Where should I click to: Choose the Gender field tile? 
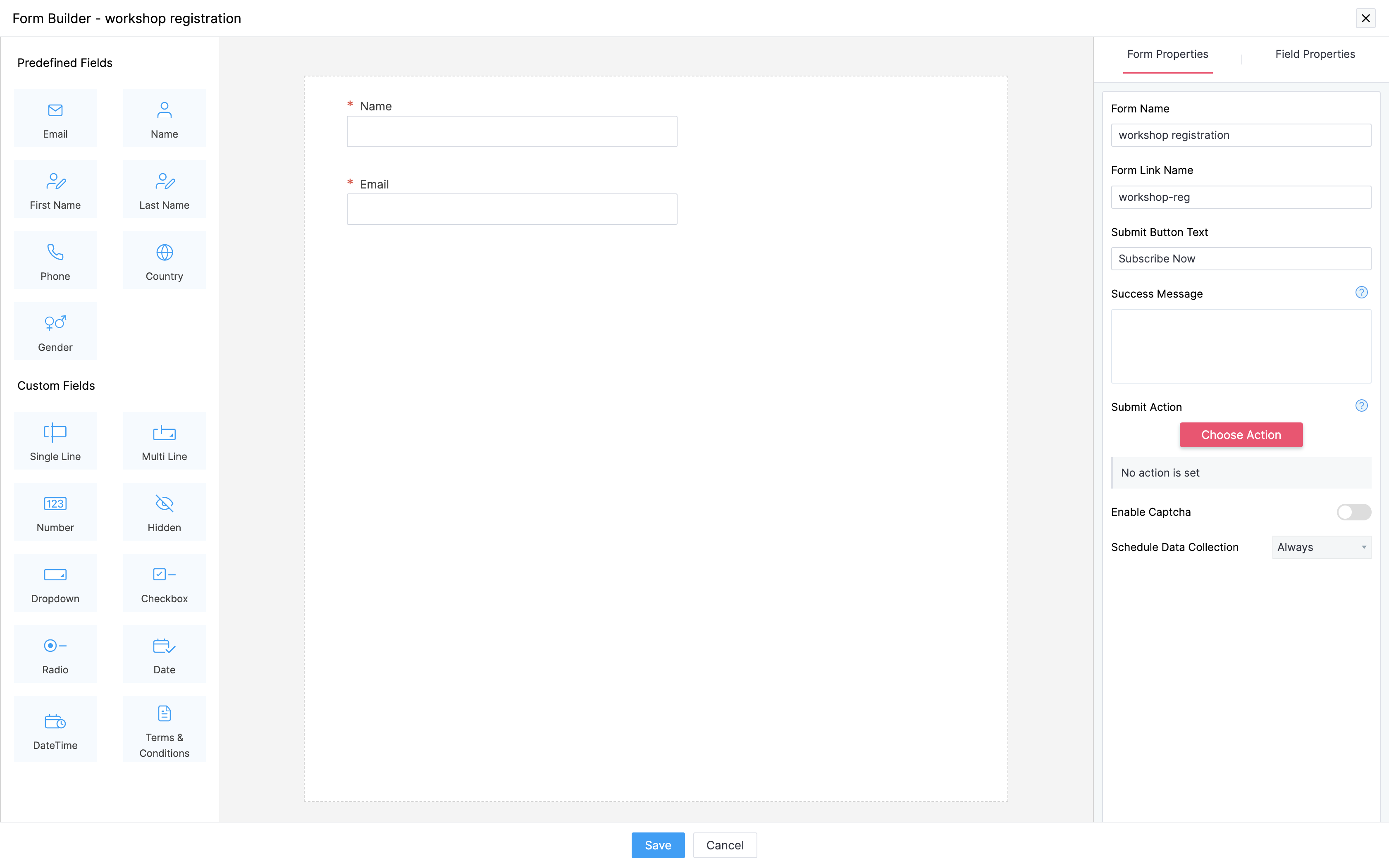pyautogui.click(x=55, y=331)
